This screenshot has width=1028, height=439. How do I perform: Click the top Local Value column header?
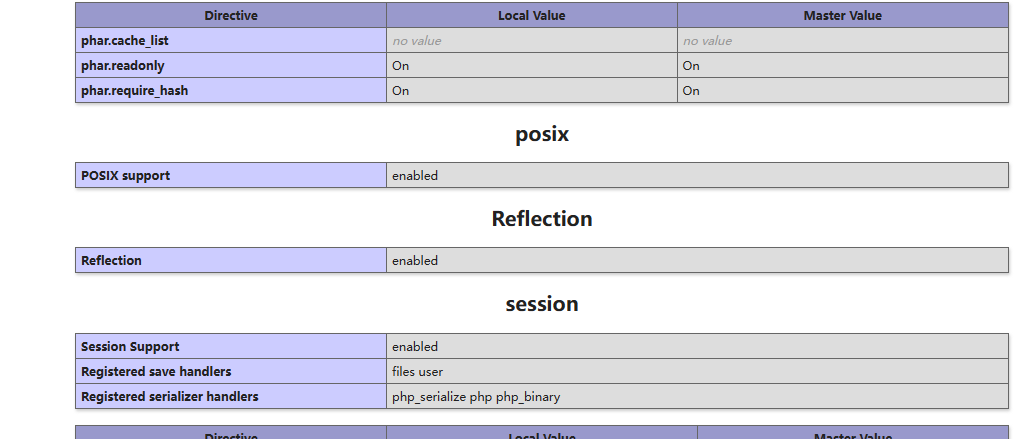(532, 16)
